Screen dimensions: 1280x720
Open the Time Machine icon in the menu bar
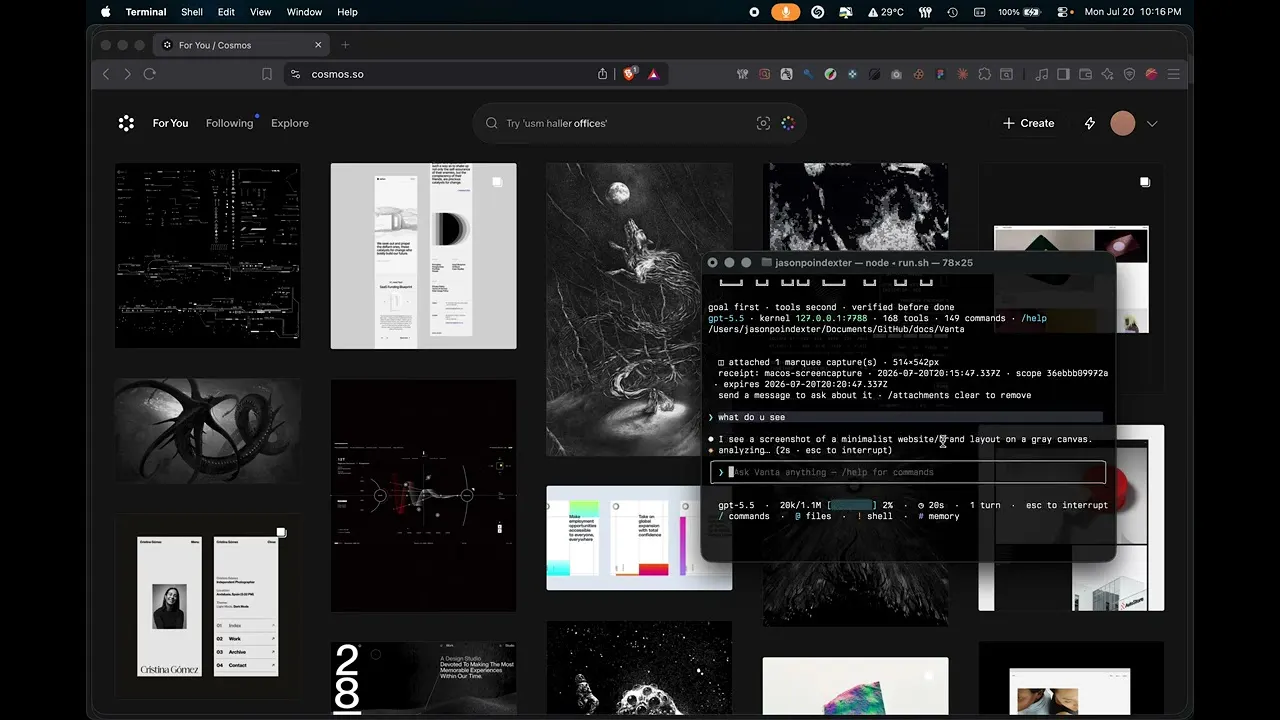pos(952,12)
